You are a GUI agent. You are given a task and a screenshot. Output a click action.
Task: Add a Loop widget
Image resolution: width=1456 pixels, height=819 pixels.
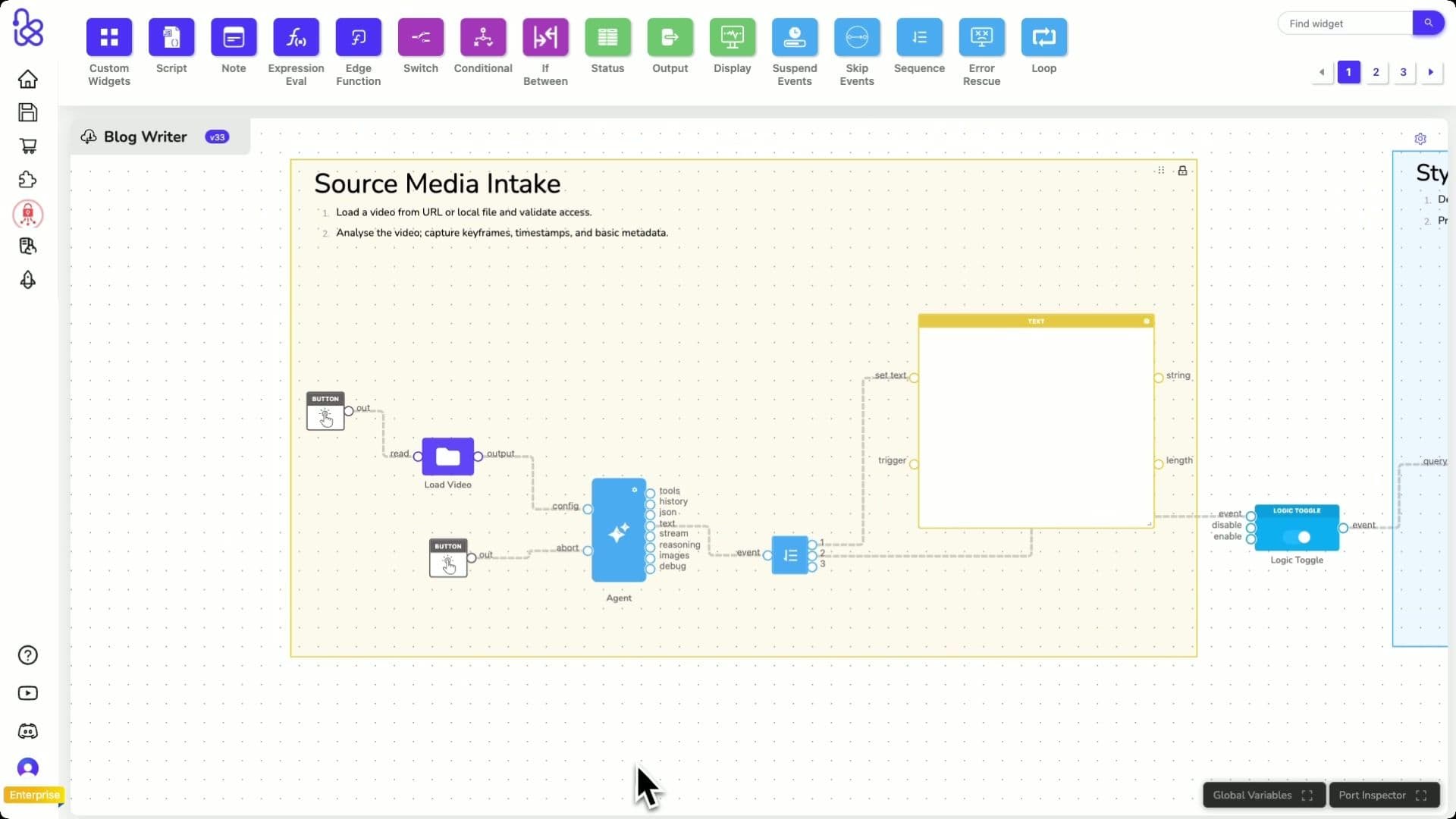click(x=1044, y=37)
